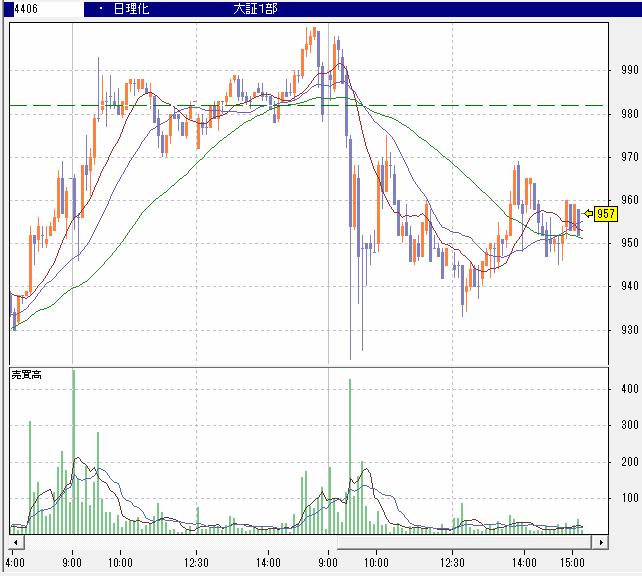Screen dimensions: 642x576
Task: Click the horizontal scrollbar thumb under the volume chart
Action: click(465, 542)
